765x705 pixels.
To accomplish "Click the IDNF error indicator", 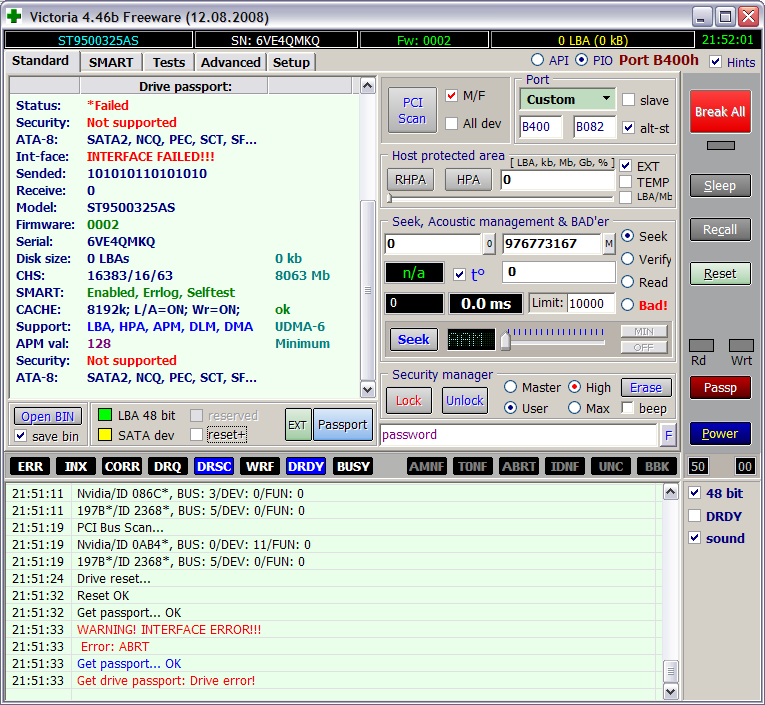I will (x=565, y=466).
